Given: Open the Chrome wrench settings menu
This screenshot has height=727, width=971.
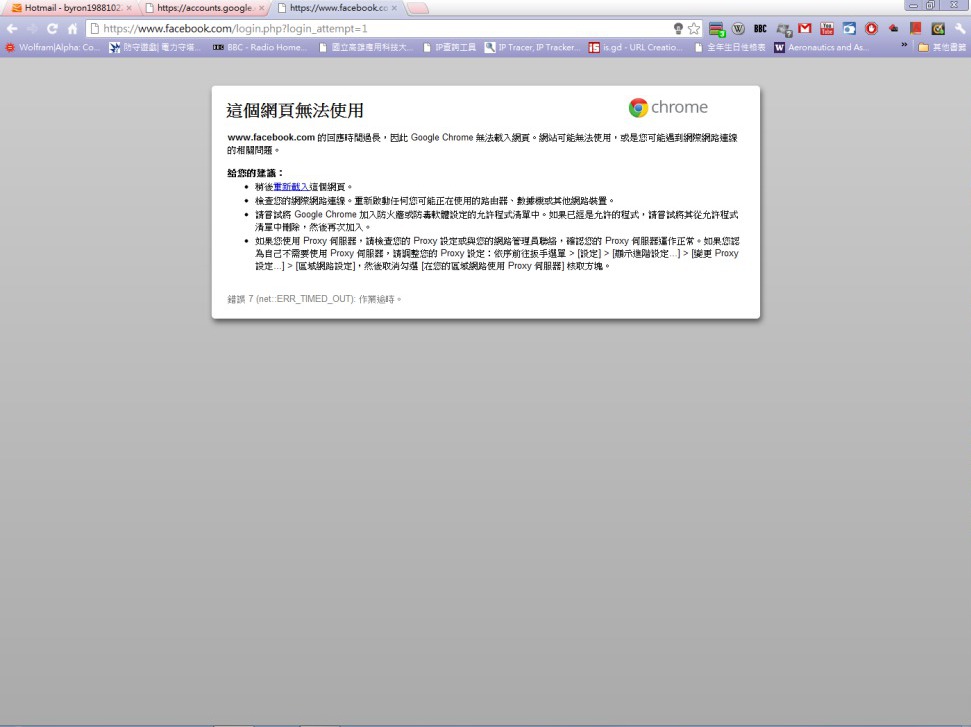Looking at the screenshot, I should (959, 28).
